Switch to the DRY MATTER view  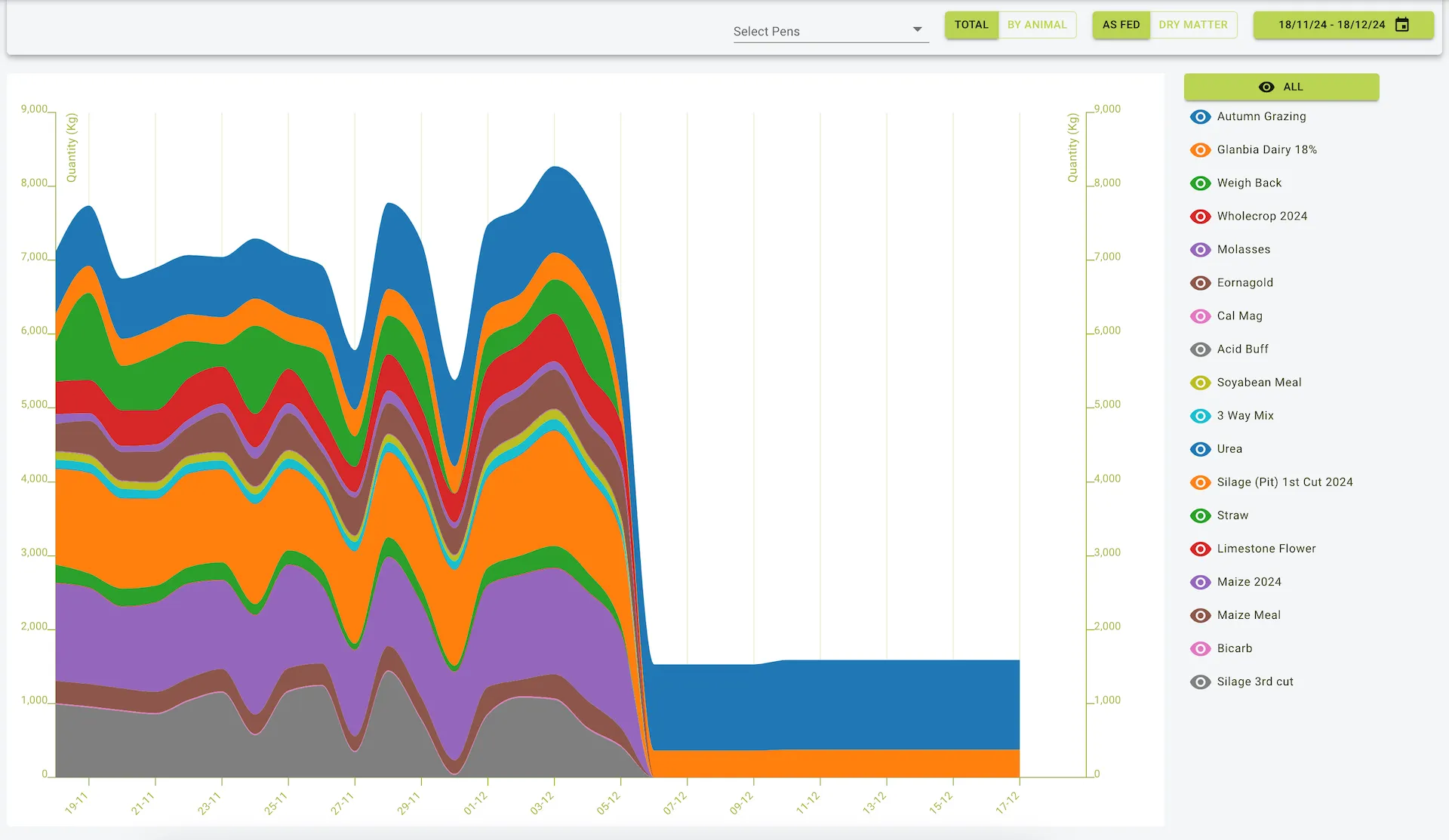(x=1193, y=24)
